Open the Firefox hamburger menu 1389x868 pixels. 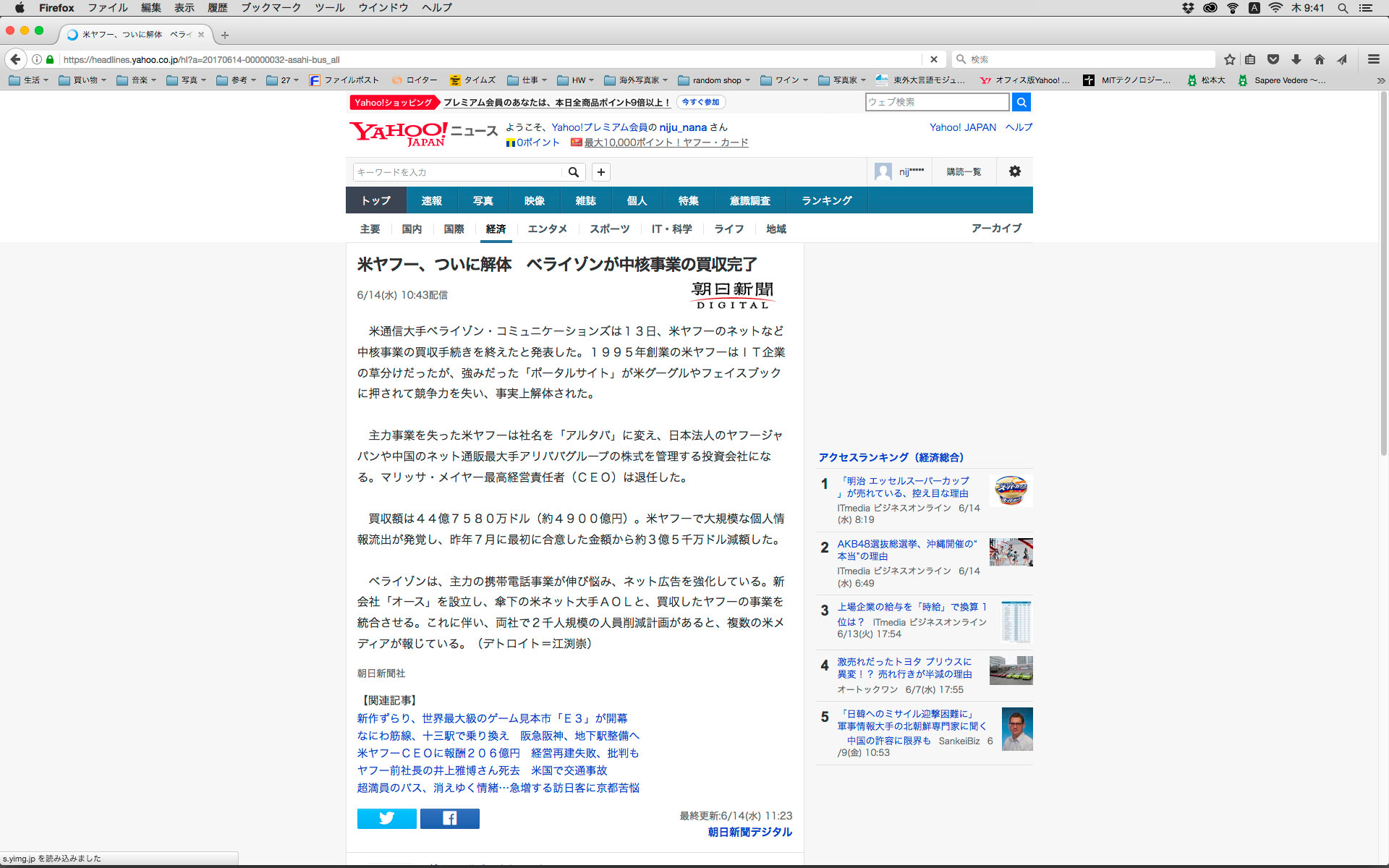(x=1373, y=59)
